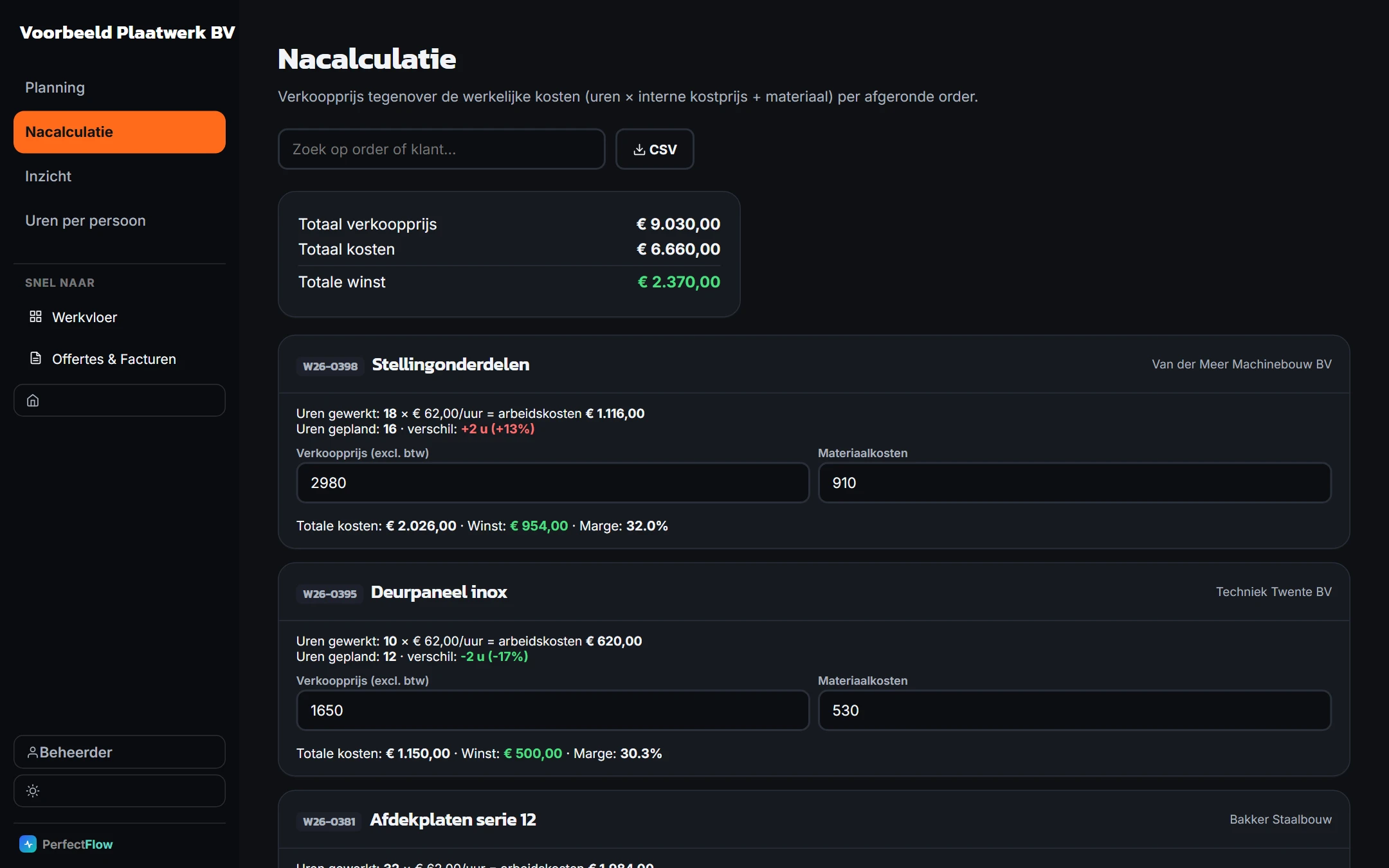Image resolution: width=1389 pixels, height=868 pixels.
Task: Toggle light theme with sun icon
Action: coord(120,791)
